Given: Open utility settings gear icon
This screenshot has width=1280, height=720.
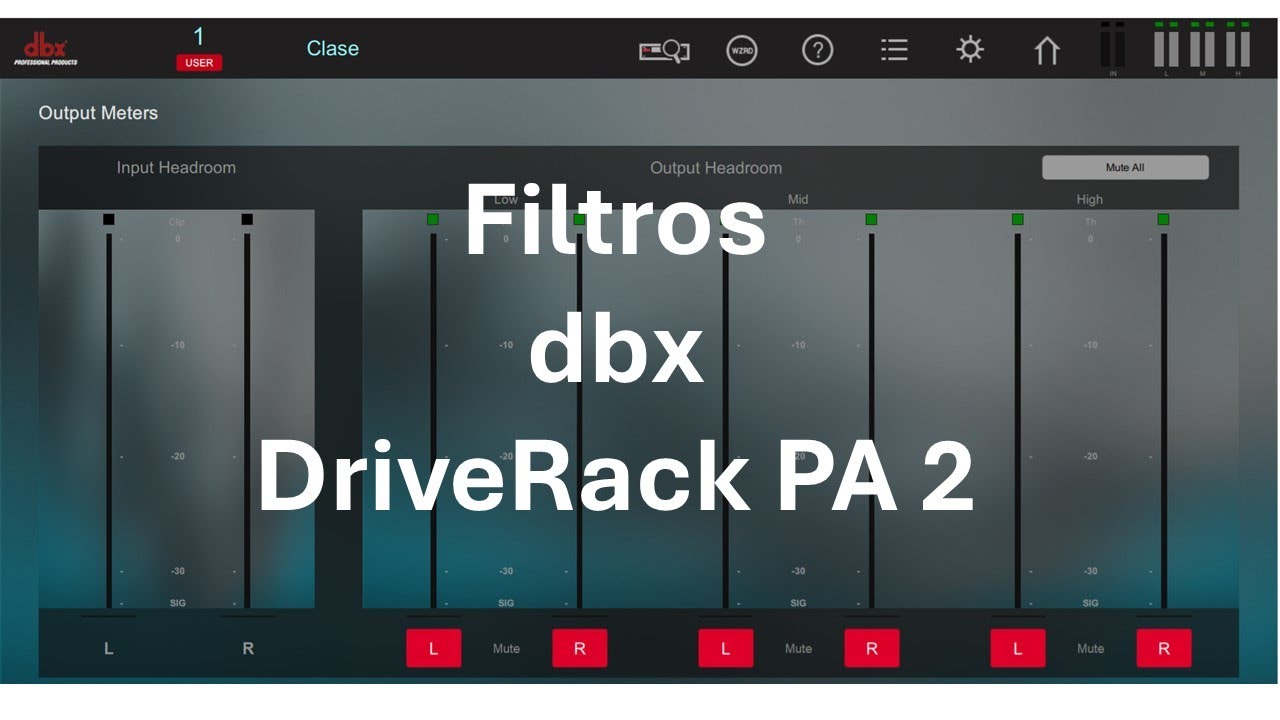Looking at the screenshot, I should [970, 49].
